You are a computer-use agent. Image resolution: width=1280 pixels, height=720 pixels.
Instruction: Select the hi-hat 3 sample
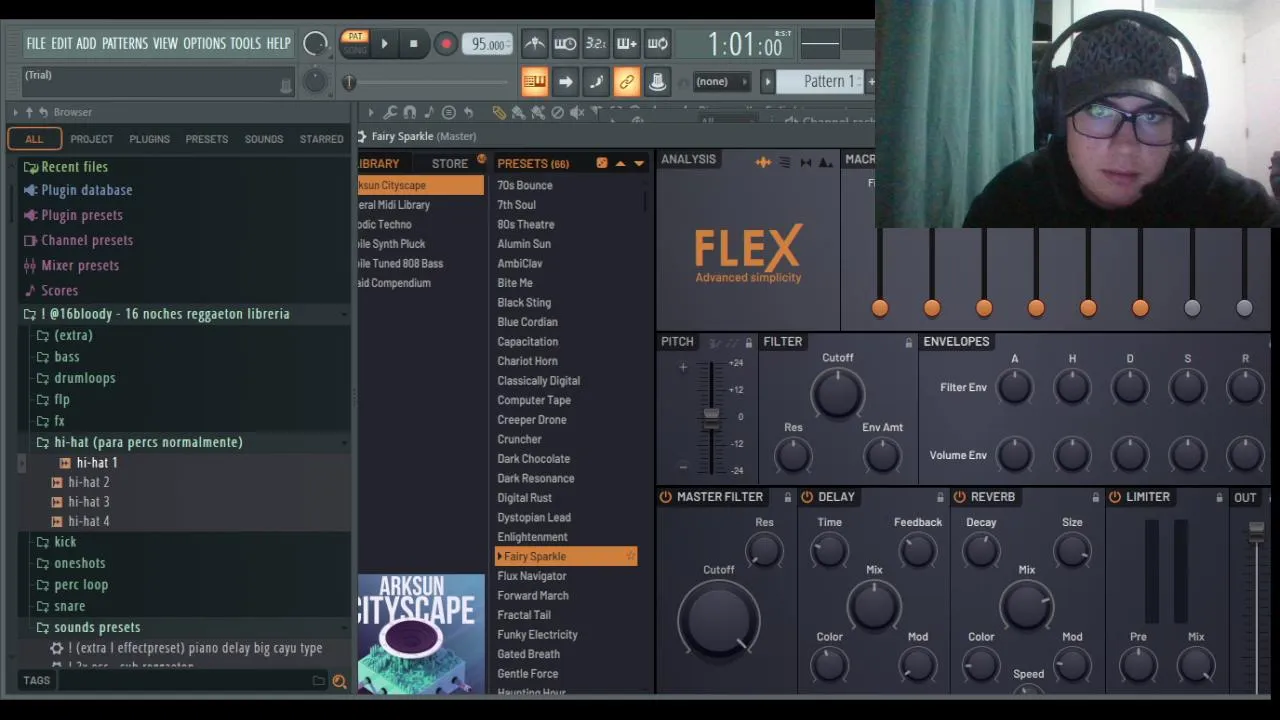(88, 502)
